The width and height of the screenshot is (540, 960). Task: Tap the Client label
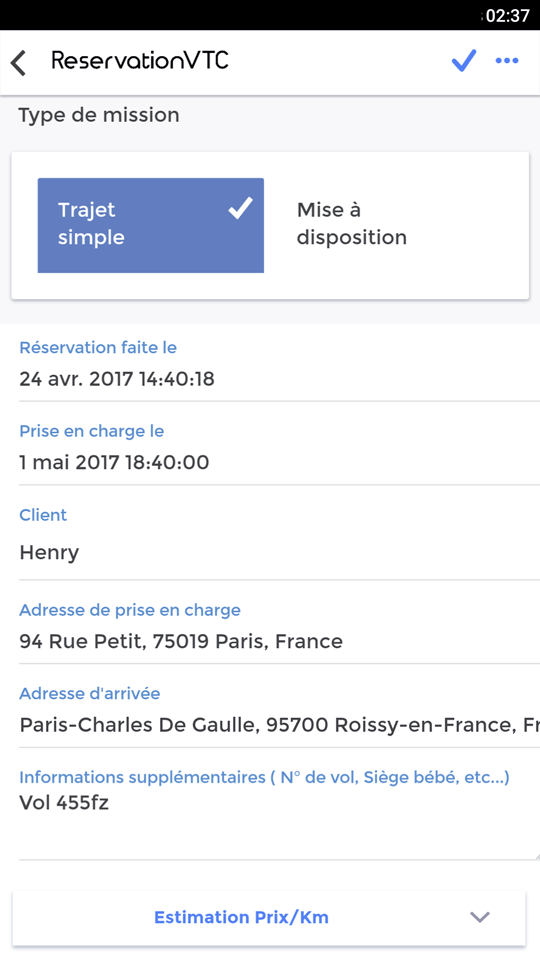(x=43, y=515)
